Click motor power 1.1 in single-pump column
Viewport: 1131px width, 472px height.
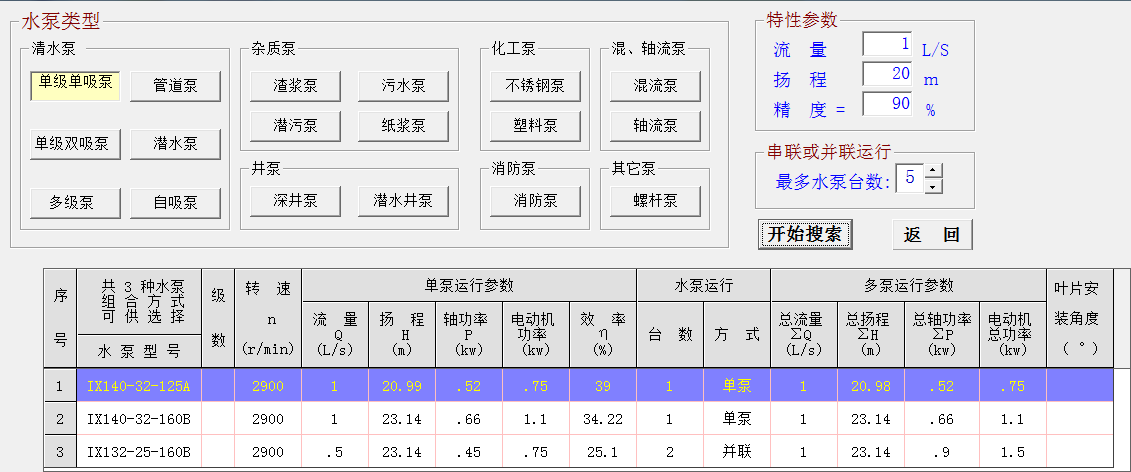click(x=536, y=419)
